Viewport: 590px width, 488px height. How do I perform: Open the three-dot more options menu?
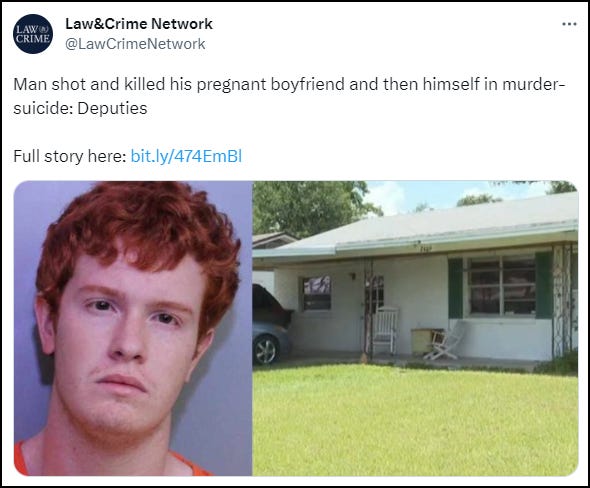click(569, 24)
